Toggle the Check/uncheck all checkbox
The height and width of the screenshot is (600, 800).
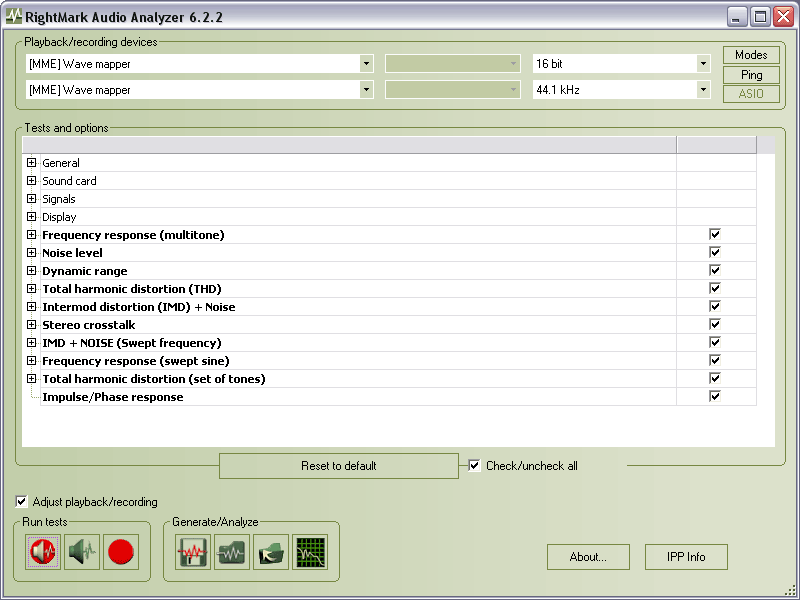click(x=475, y=465)
